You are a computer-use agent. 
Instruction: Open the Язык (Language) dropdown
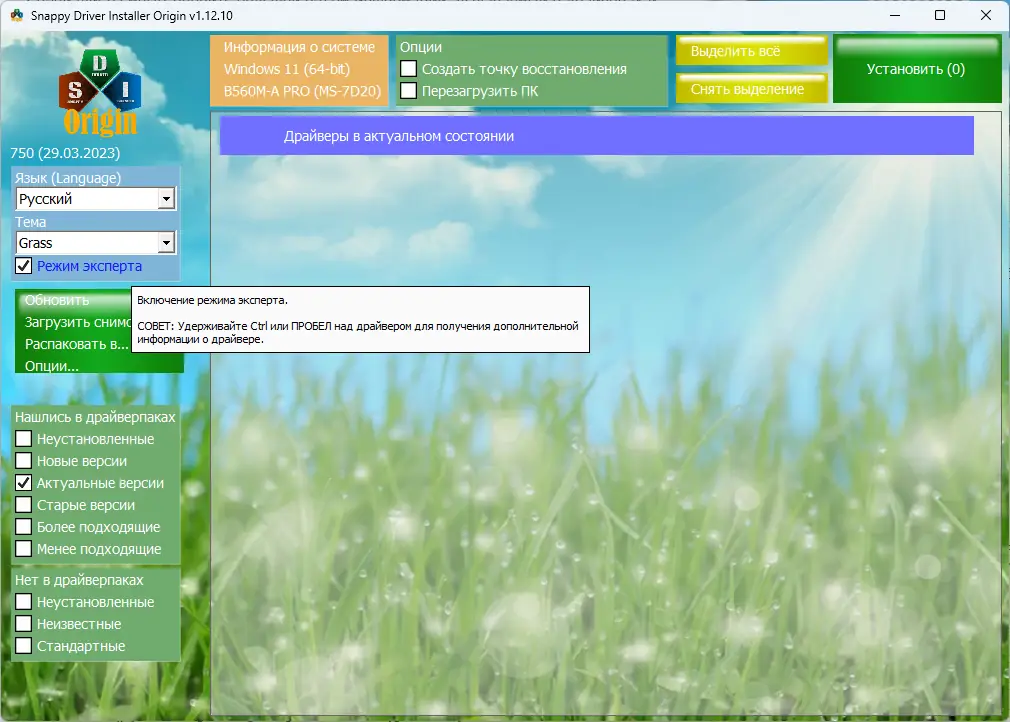pos(166,198)
